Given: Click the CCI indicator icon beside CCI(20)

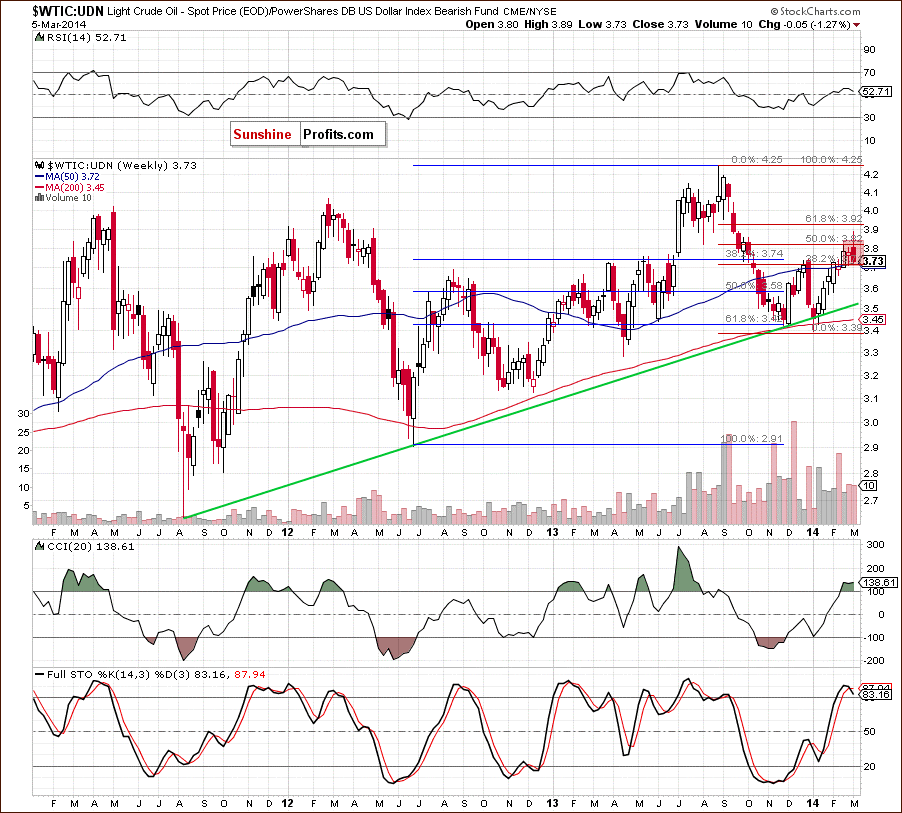Looking at the screenshot, I should pos(39,546).
